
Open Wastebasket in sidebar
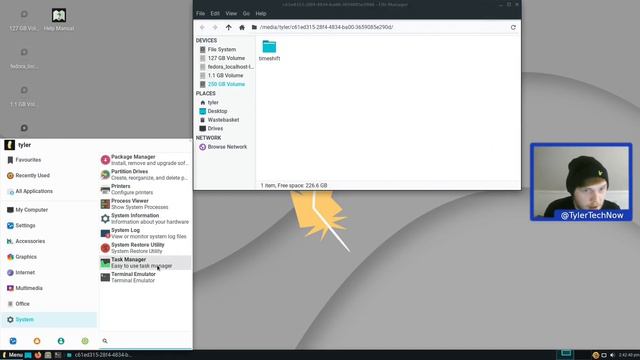(224, 120)
